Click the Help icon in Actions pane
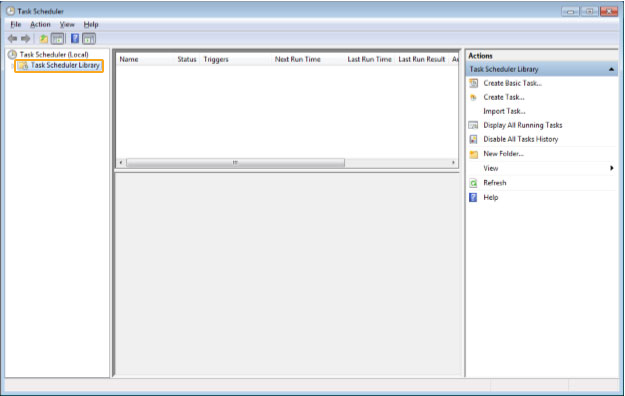Viewport: 625px width, 396px height. coord(473,197)
